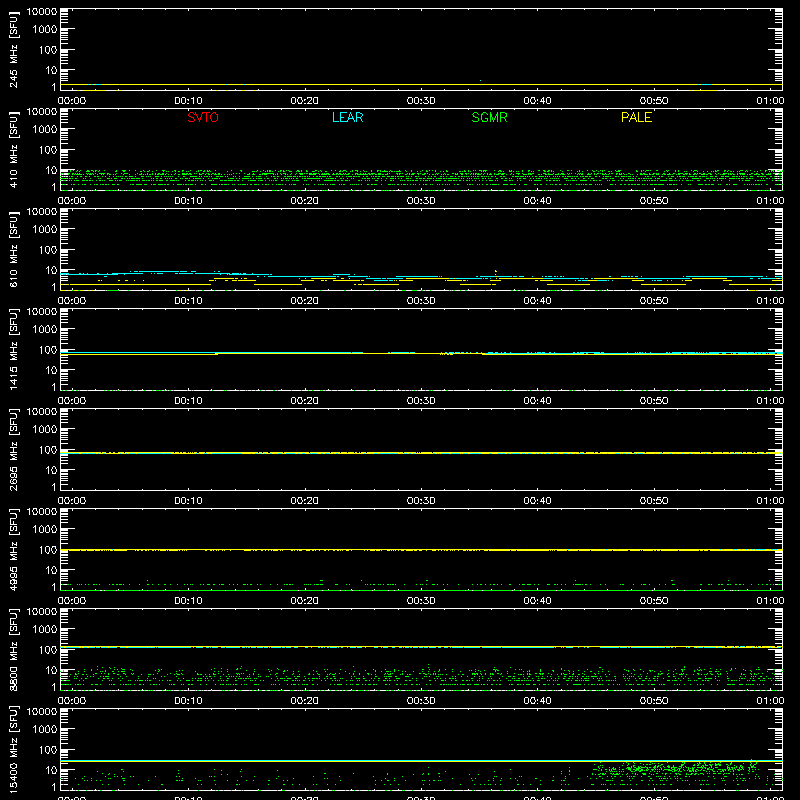Image resolution: width=800 pixels, height=800 pixels.
Task: Click the cyan LEAR station legend label
Action: (347, 117)
